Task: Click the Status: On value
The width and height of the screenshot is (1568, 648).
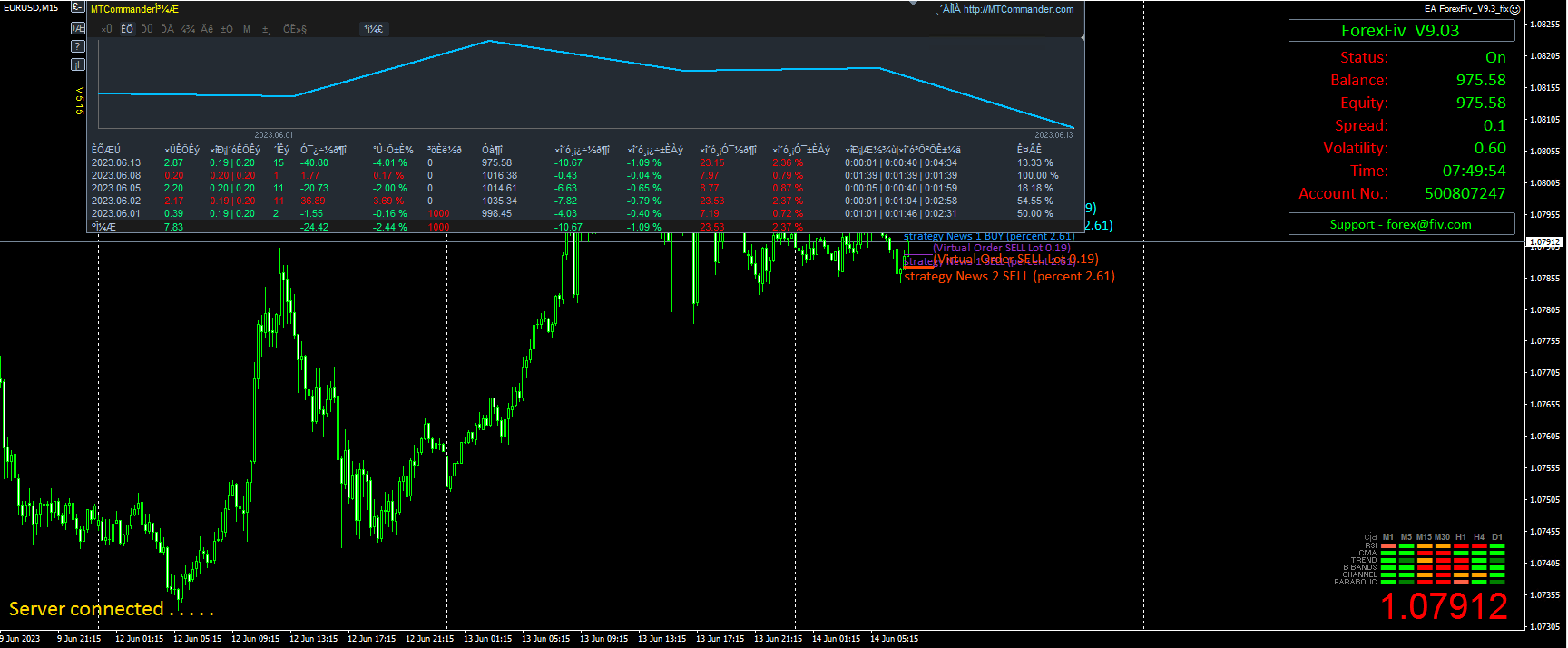Action: (x=1495, y=57)
